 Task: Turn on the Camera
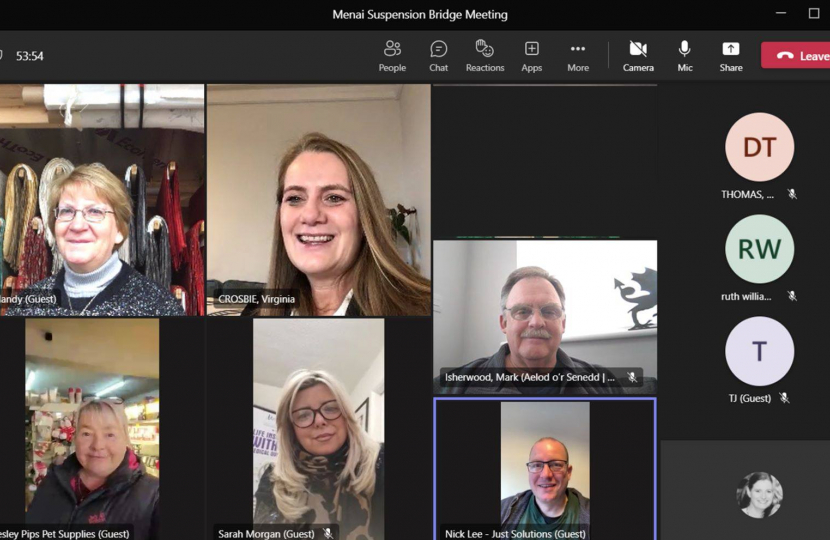click(x=638, y=55)
